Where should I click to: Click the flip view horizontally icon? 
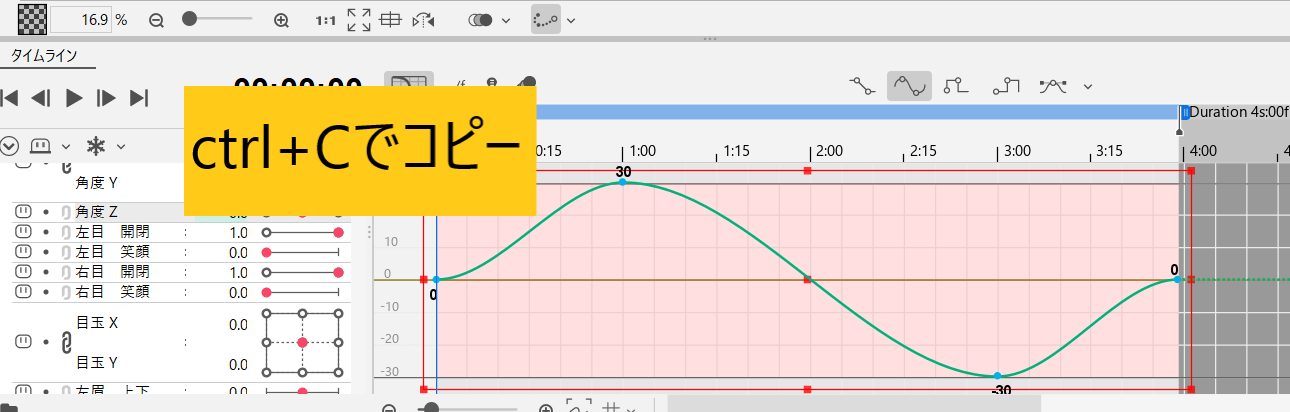424,20
